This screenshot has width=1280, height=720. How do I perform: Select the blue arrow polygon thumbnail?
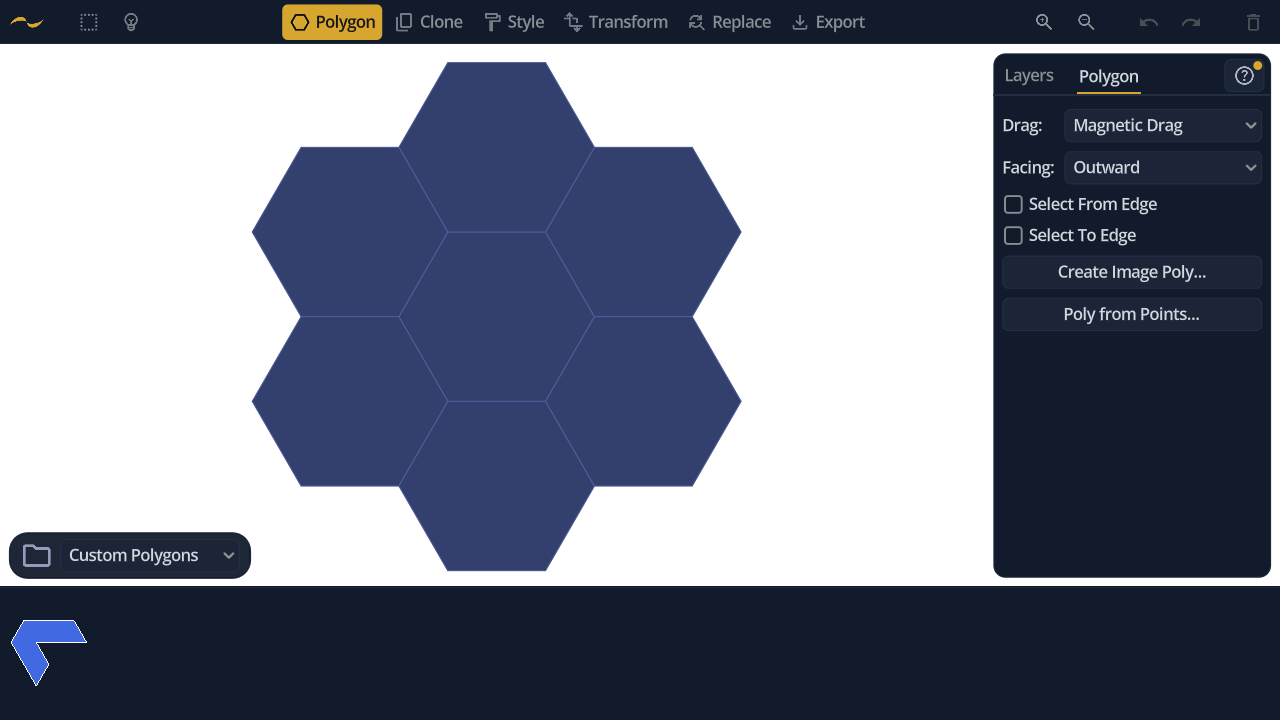(46, 650)
